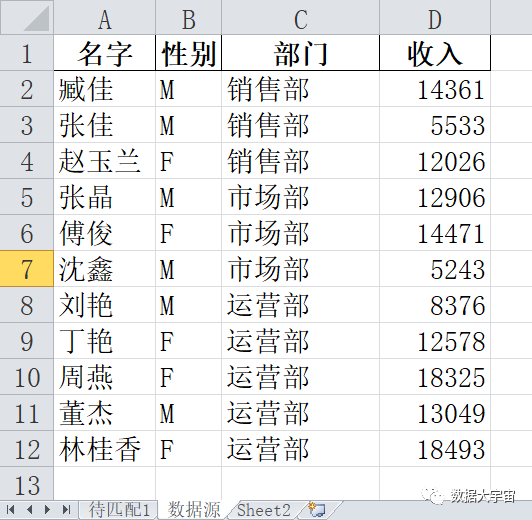Viewport: 532px width, 520px height.
Task: Select row 2 header
Action: [x=27, y=89]
